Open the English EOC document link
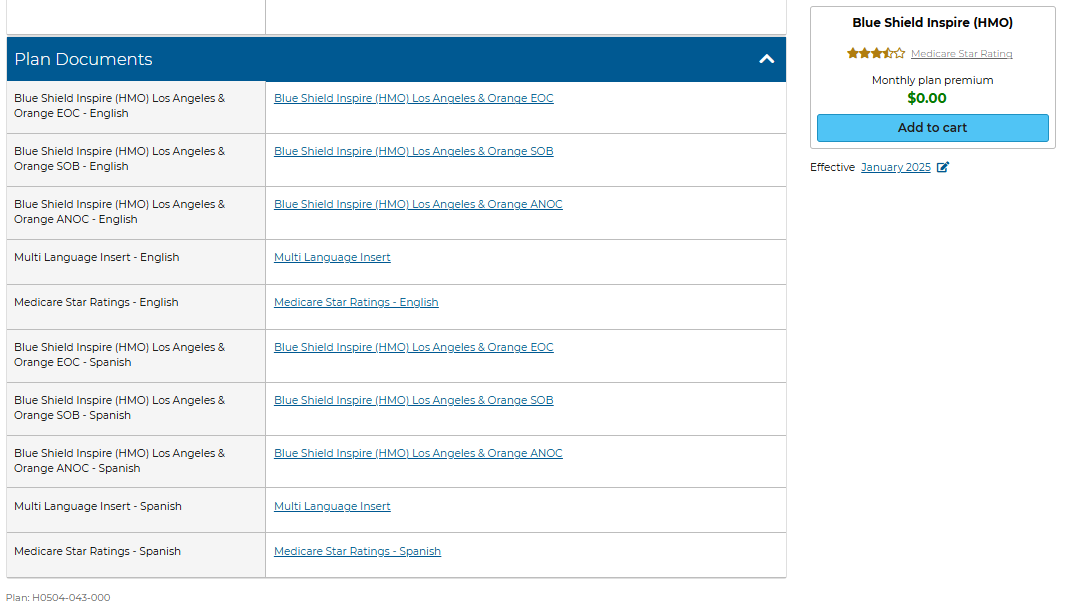 click(414, 98)
